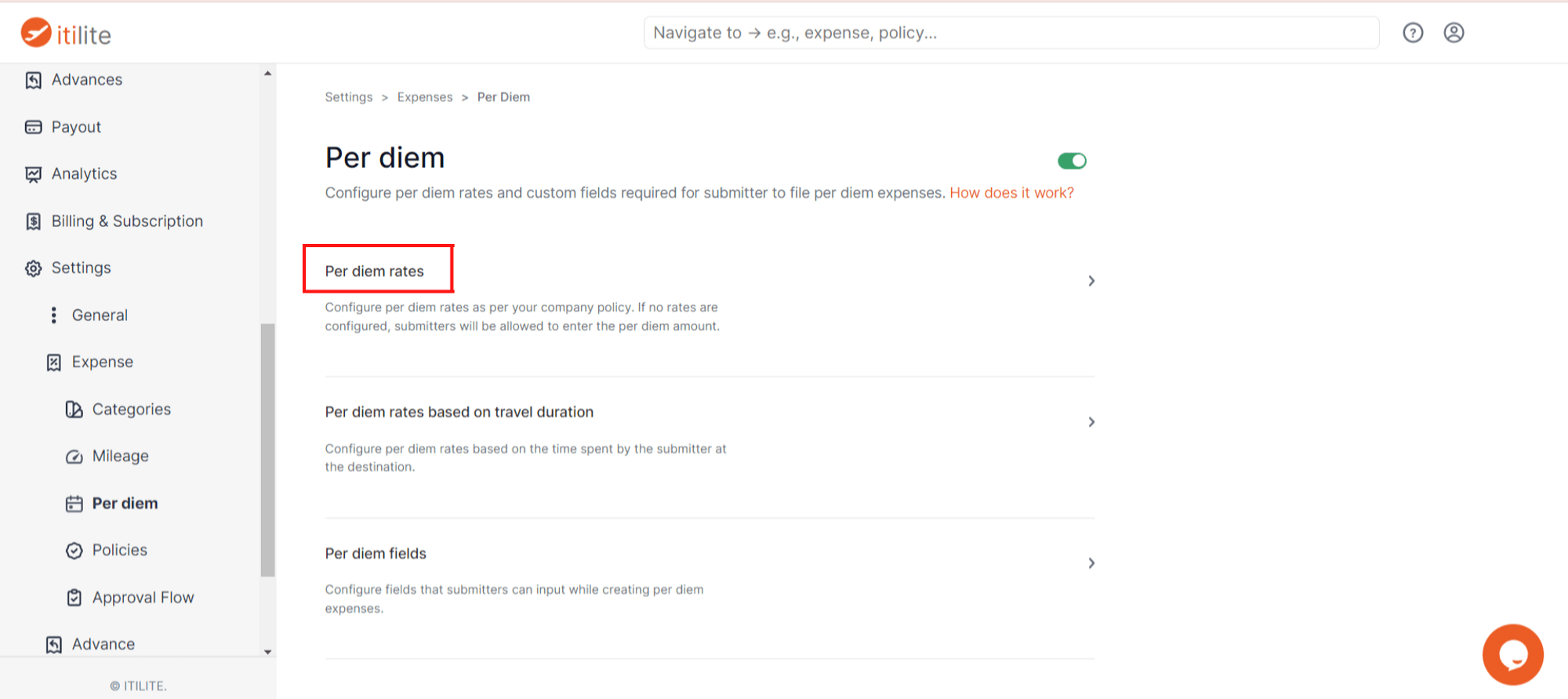
Task: Click the Analytics chart icon
Action: click(x=33, y=174)
